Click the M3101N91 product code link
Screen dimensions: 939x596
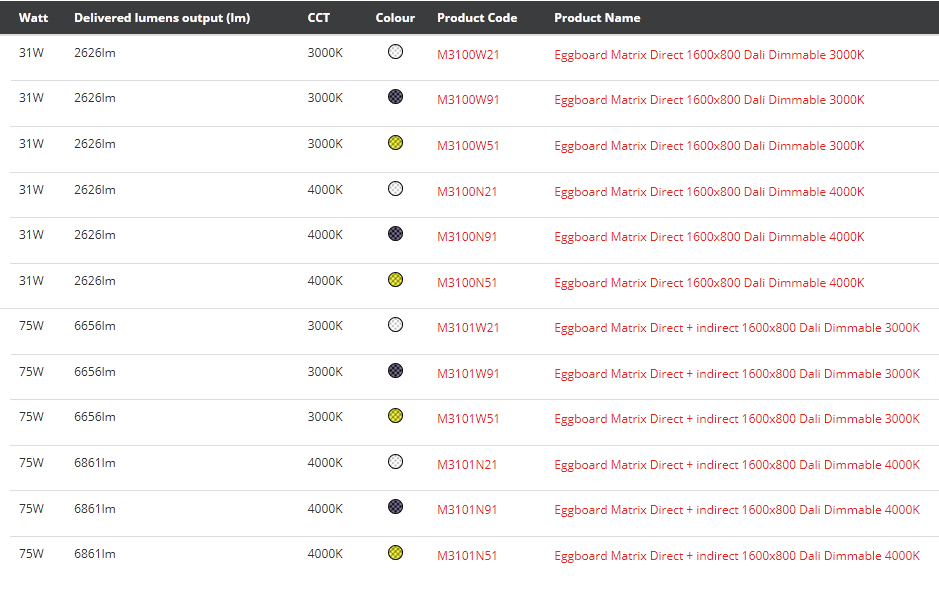(x=468, y=510)
